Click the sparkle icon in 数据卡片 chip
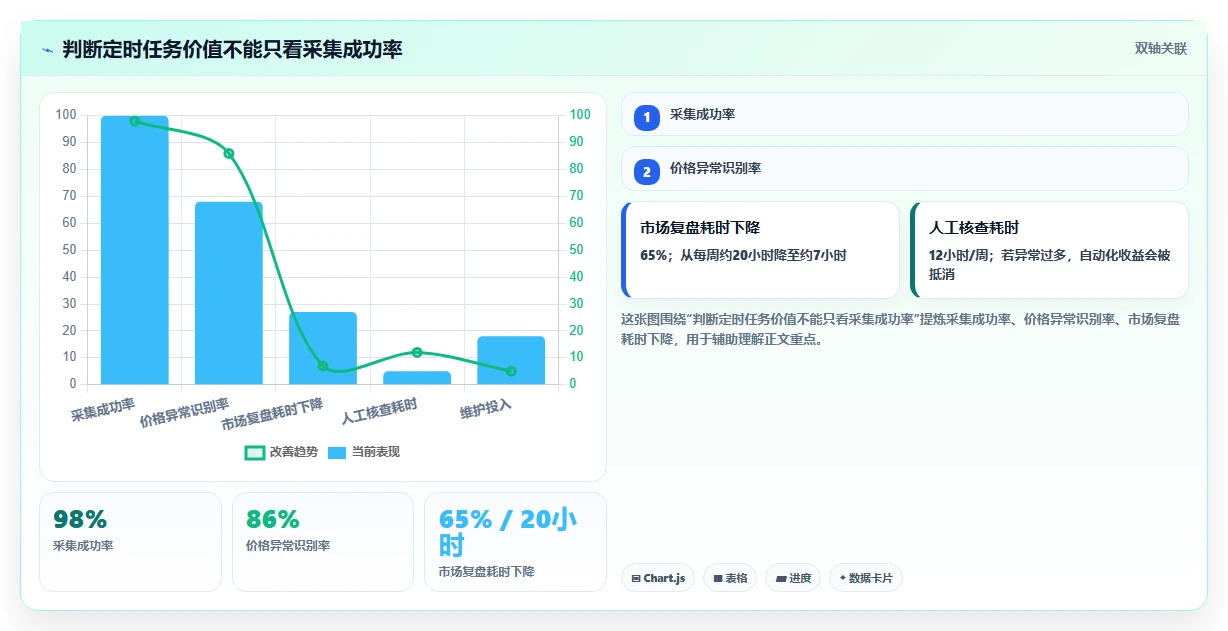The width and height of the screenshot is (1228, 631). tap(842, 578)
